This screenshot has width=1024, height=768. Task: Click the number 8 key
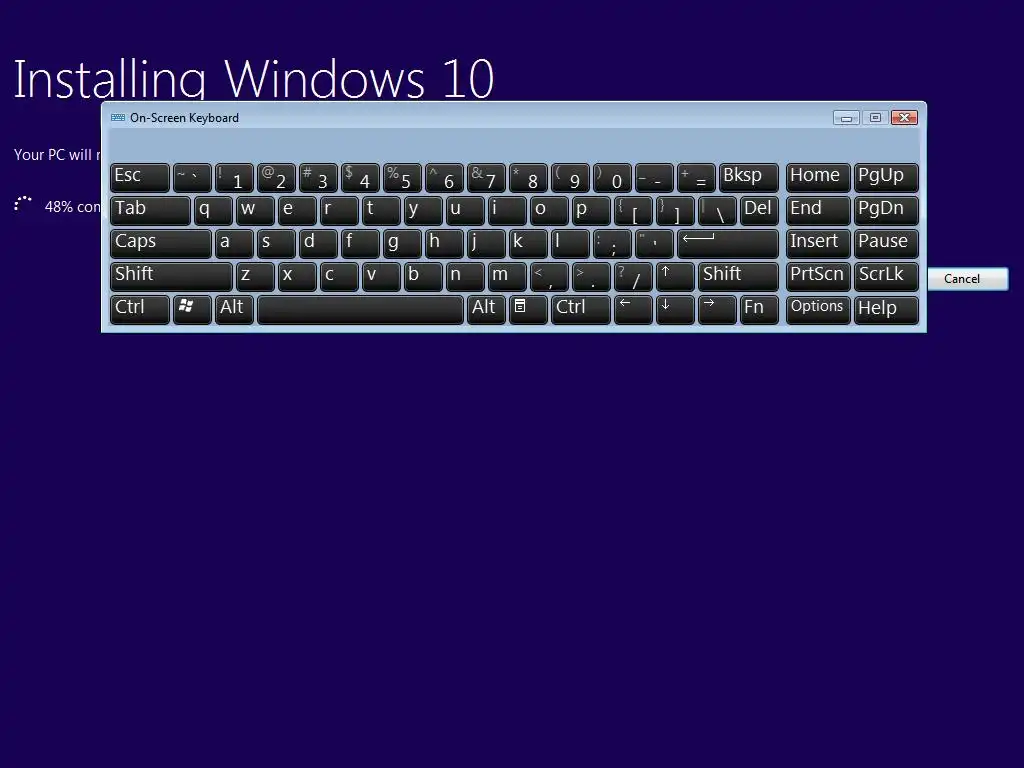[x=528, y=178]
